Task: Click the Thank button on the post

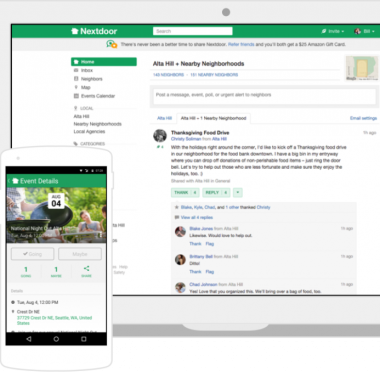Action: pyautogui.click(x=185, y=192)
